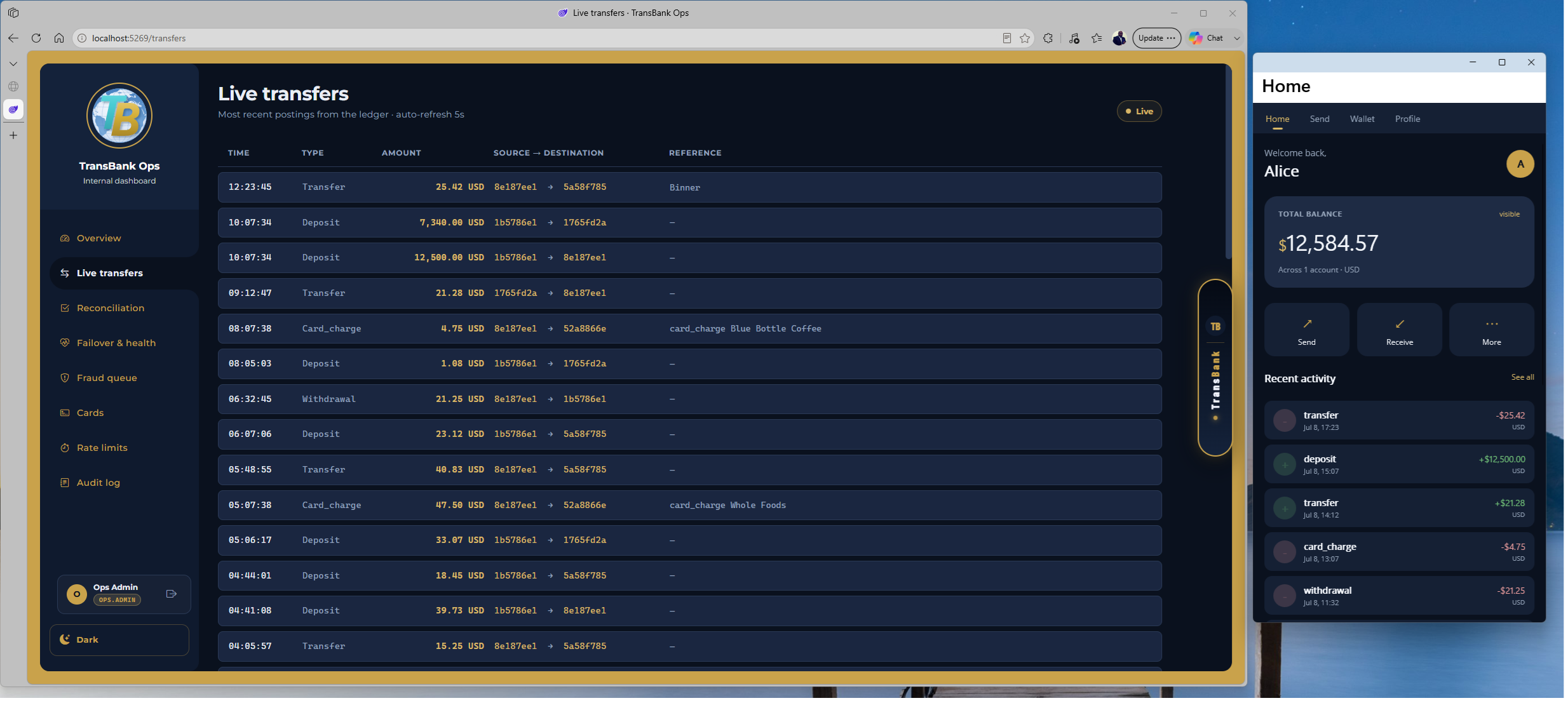Expand the vertical tabs chevron

coord(13,64)
